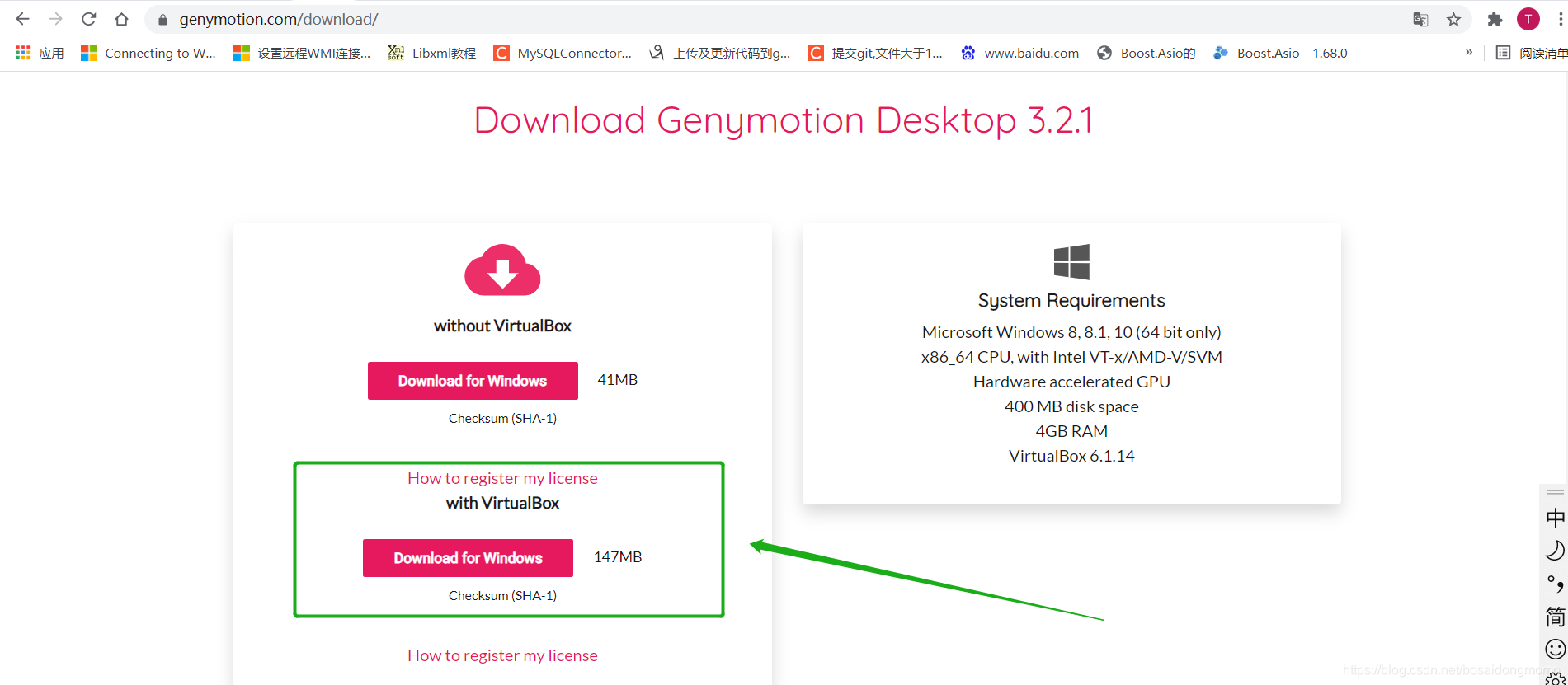Screen dimensions: 1568x685
Task: Select the '4GB RAM' requirement text
Action: click(1071, 431)
